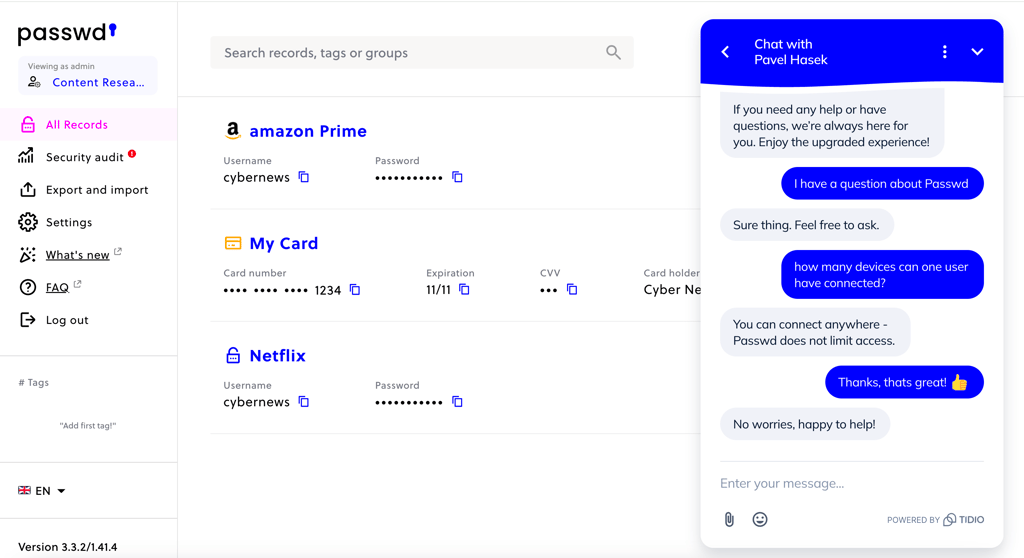
Task: Click the Security audit chart icon
Action: tap(26, 156)
